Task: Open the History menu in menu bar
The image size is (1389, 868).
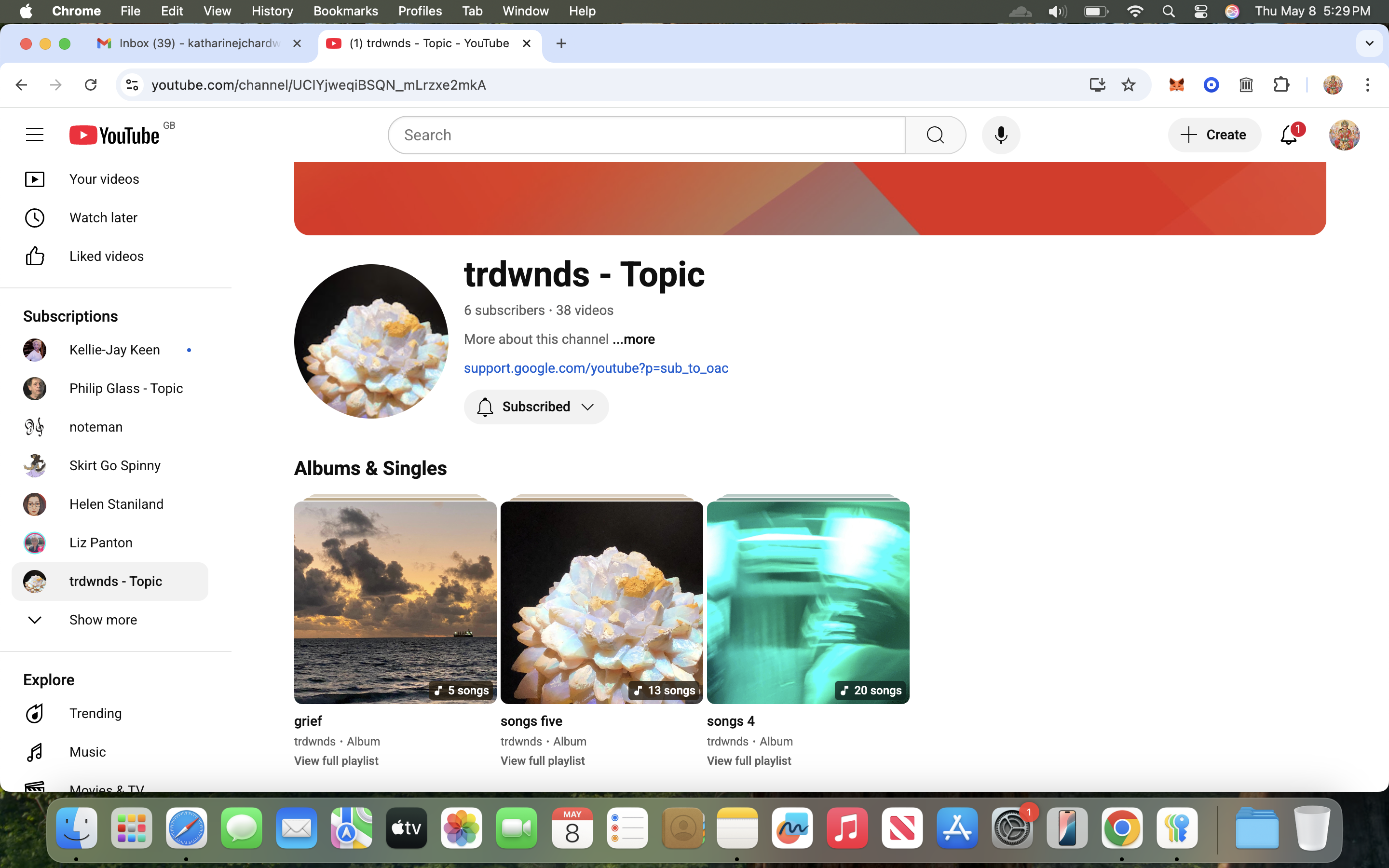Action: 272,11
